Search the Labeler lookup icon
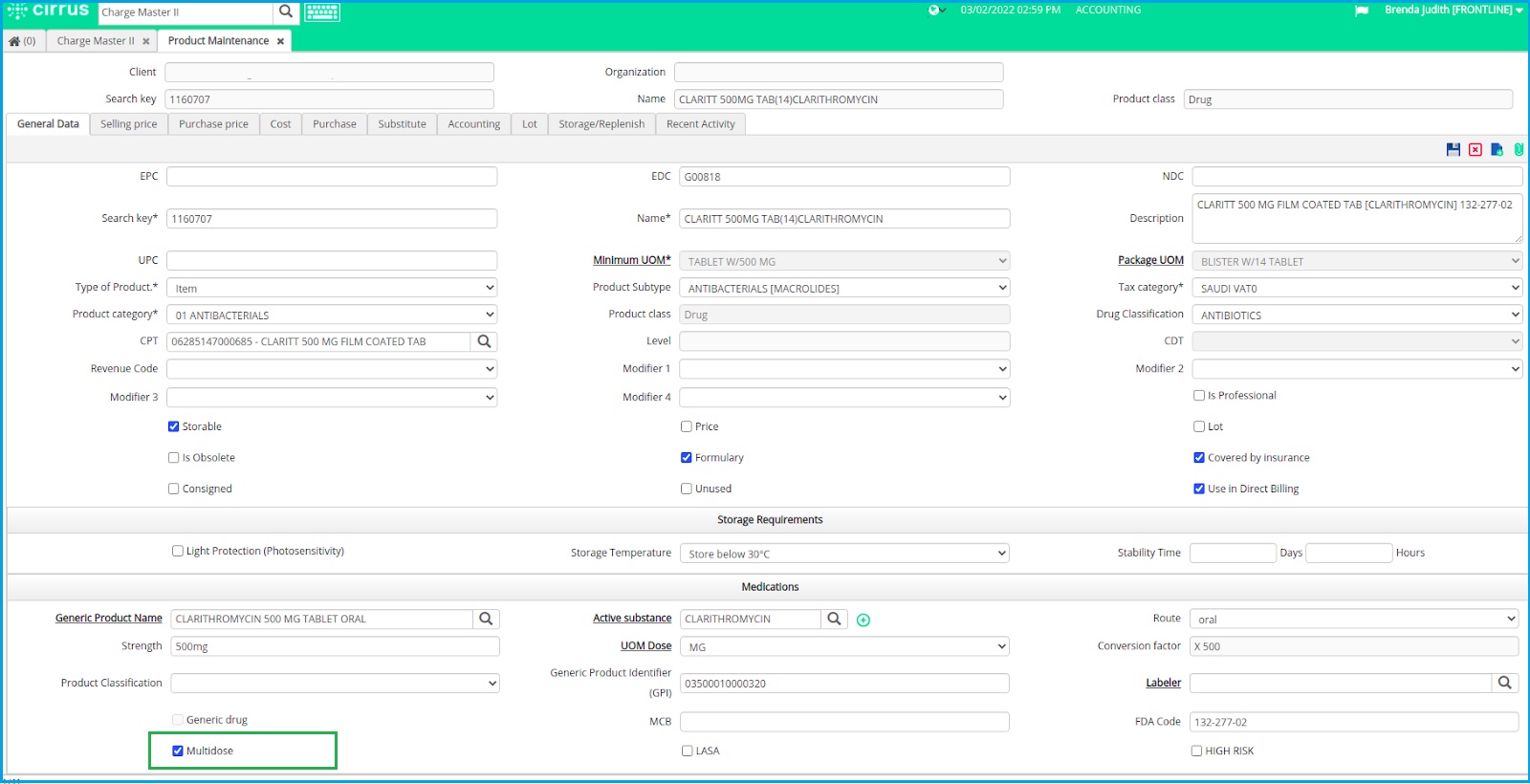Screen dimensions: 1530x784 pyautogui.click(x=1504, y=683)
